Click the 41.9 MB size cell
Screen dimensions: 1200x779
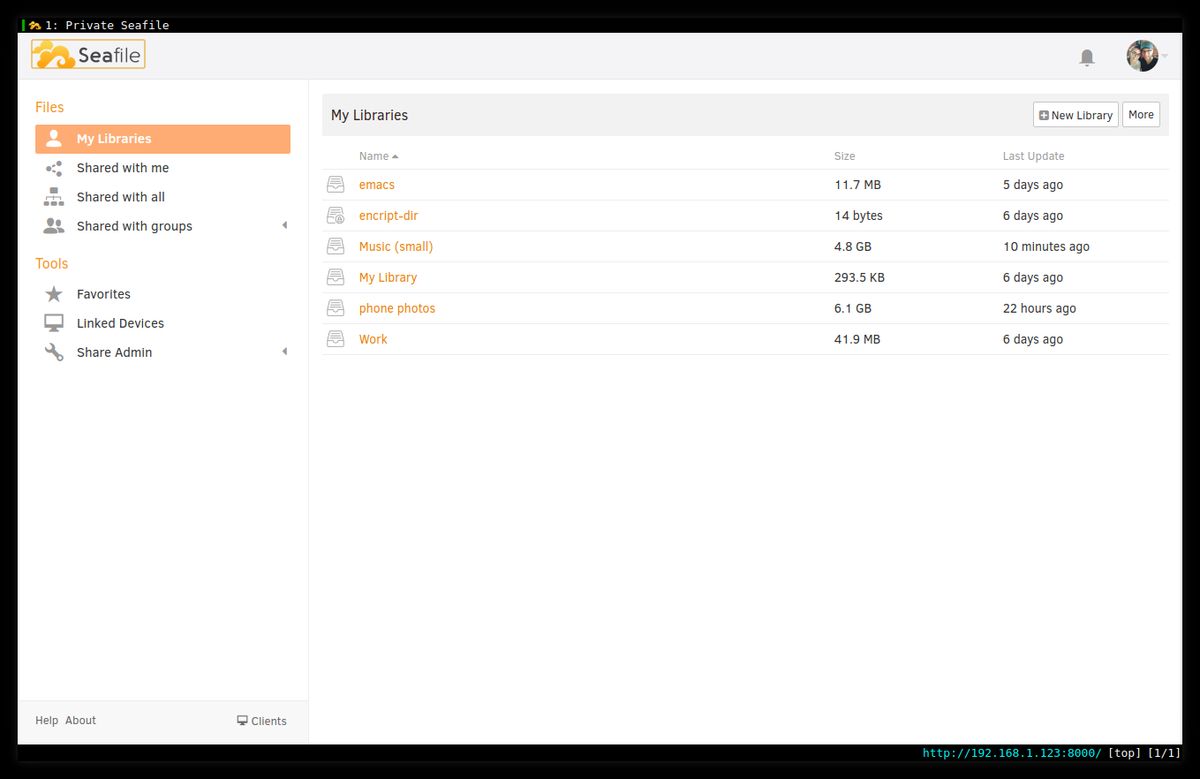[x=858, y=340]
